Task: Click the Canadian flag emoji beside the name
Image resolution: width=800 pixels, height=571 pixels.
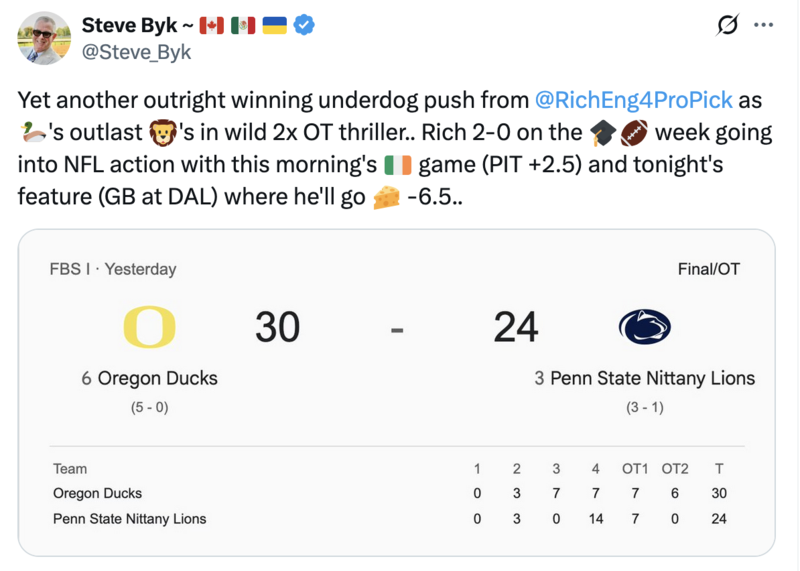Action: (211, 25)
